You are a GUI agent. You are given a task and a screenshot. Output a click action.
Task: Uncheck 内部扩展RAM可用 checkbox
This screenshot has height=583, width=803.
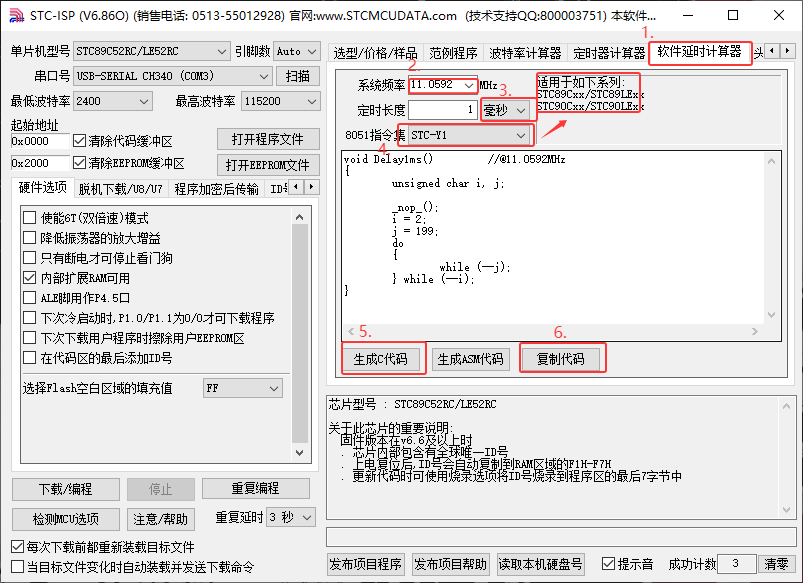coord(30,278)
